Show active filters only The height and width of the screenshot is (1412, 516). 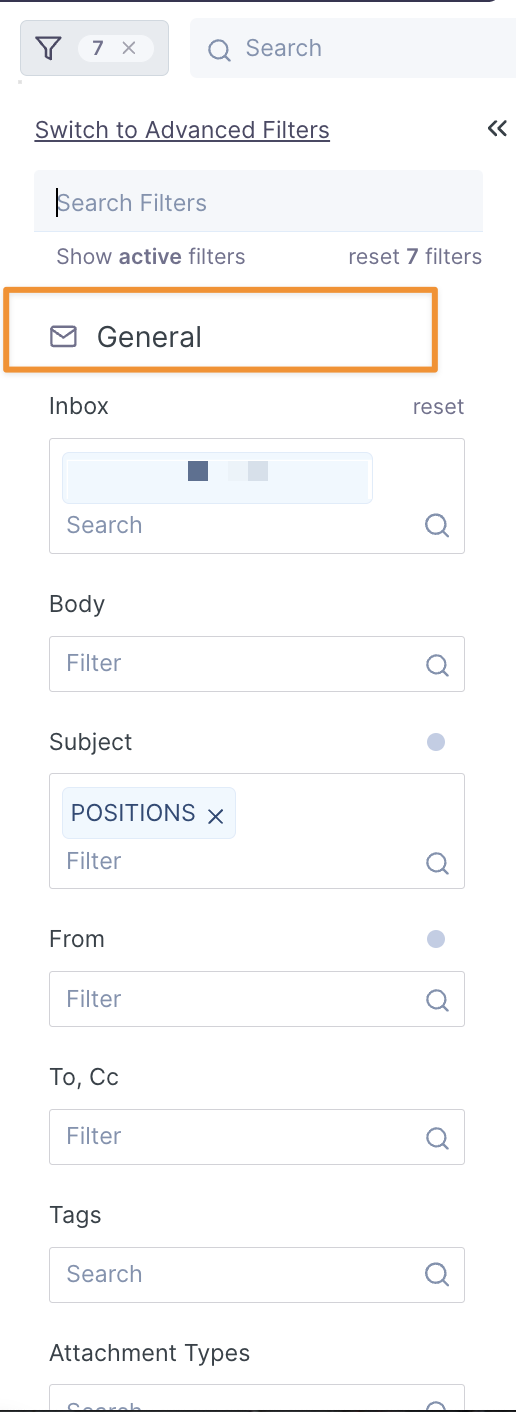(151, 257)
